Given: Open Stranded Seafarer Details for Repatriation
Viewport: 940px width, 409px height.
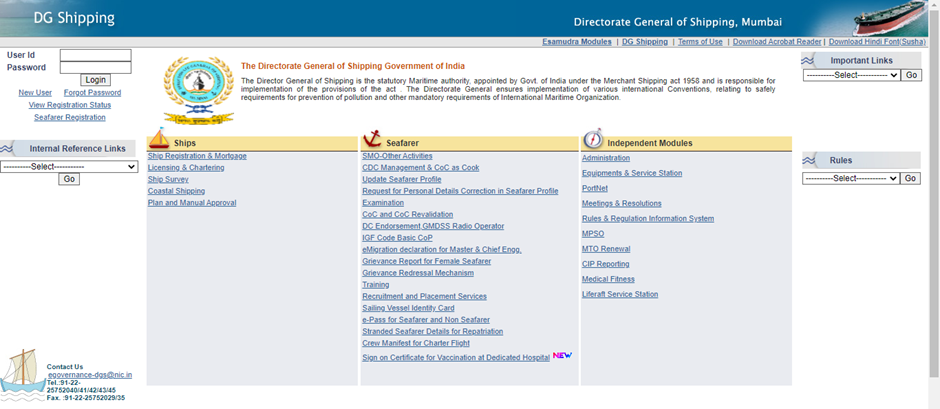Looking at the screenshot, I should pyautogui.click(x=433, y=332).
